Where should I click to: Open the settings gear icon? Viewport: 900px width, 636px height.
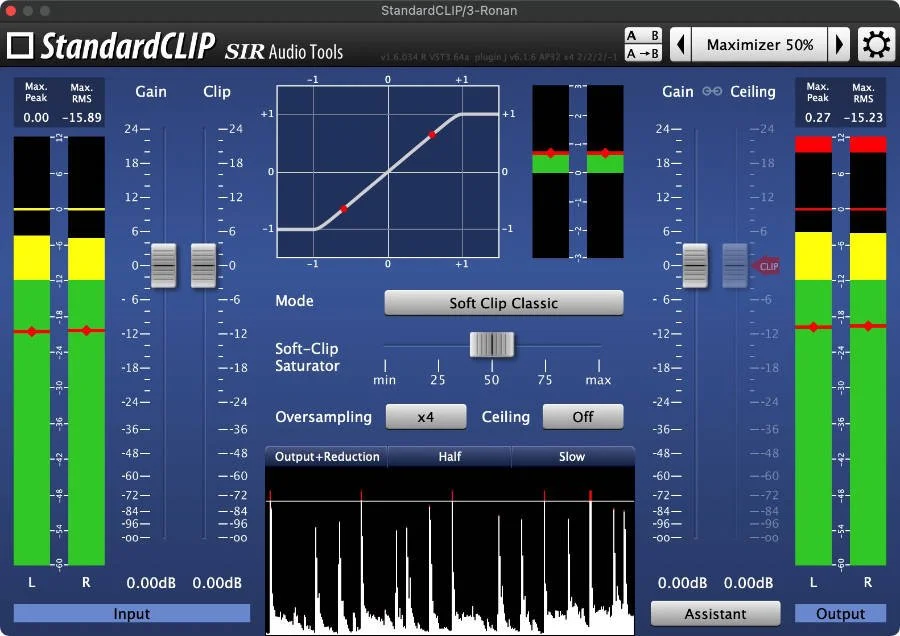877,44
